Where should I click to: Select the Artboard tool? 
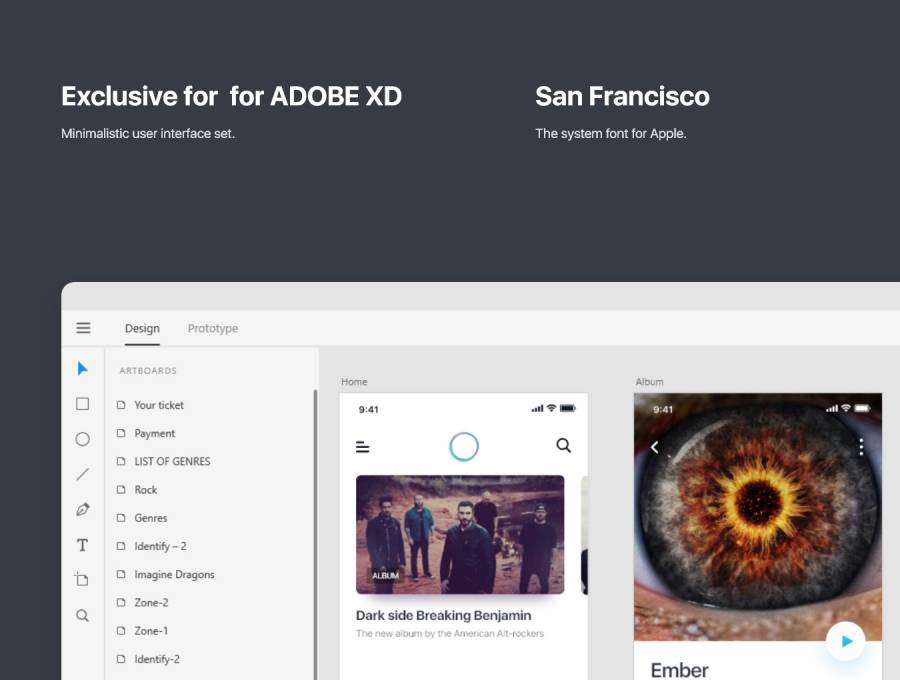coord(83,580)
